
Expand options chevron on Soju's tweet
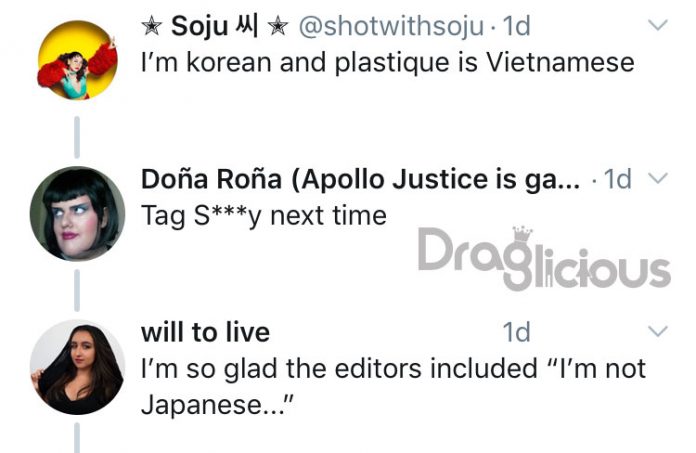point(657,24)
